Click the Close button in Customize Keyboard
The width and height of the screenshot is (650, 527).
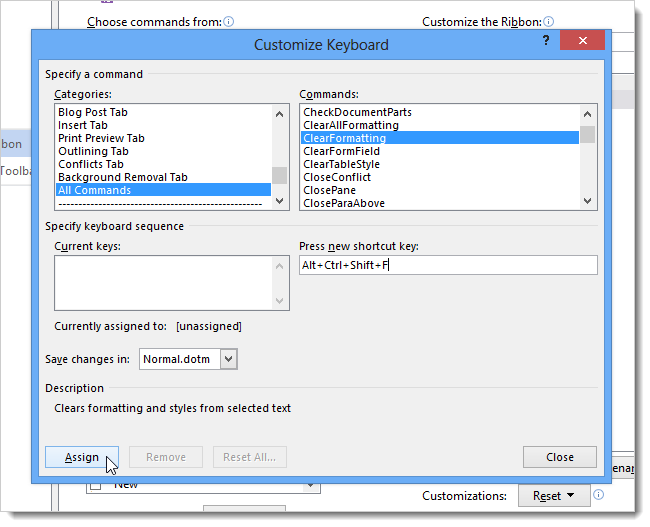point(560,457)
